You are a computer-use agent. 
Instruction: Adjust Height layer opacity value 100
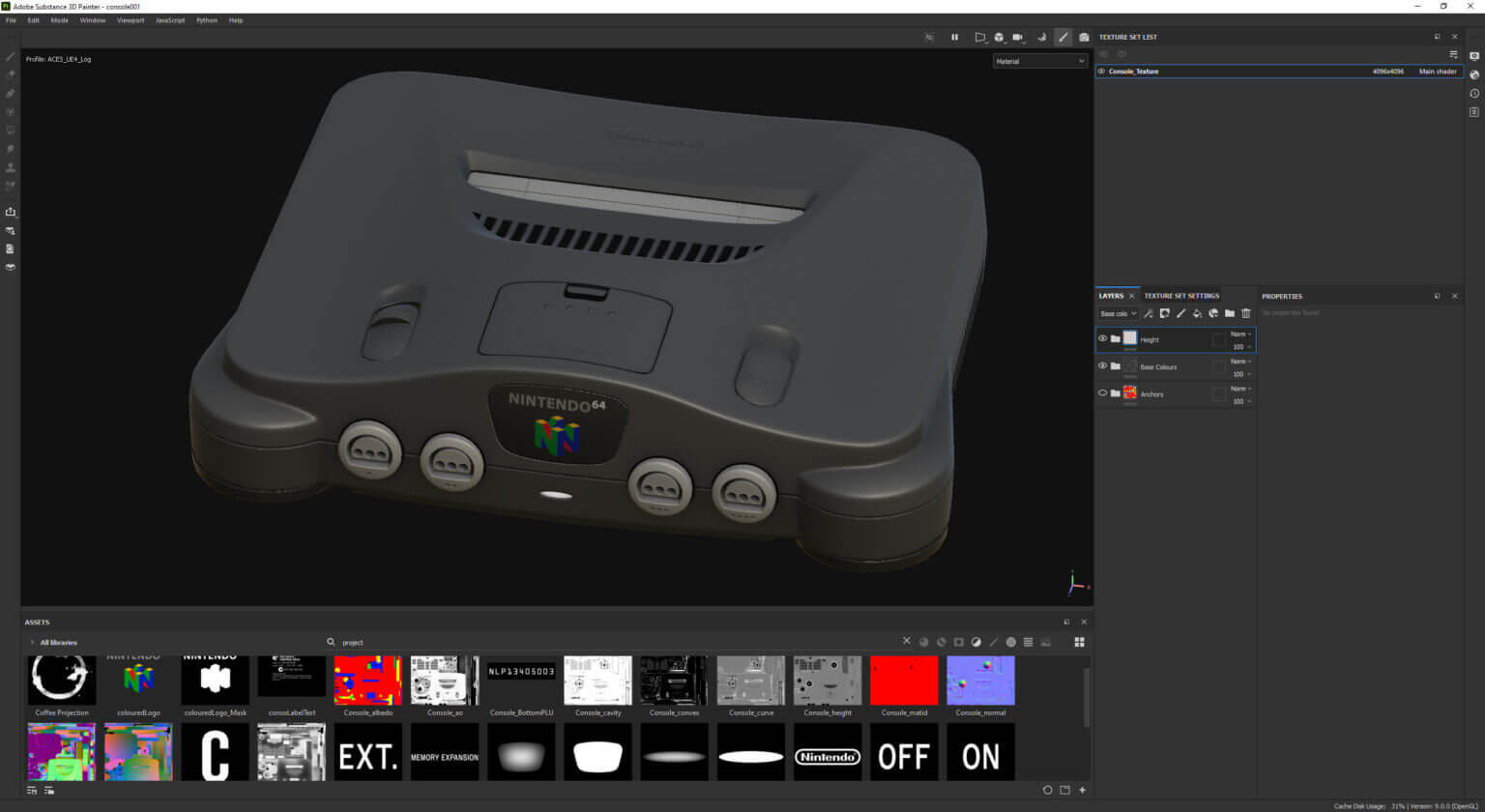pyautogui.click(x=1241, y=346)
